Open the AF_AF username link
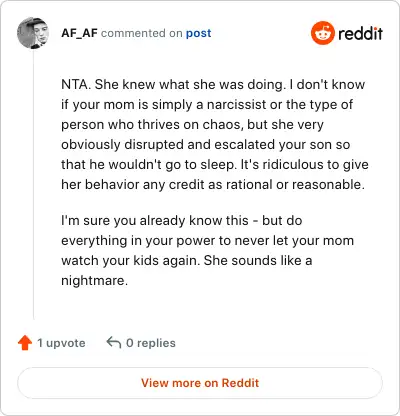 (x=79, y=33)
